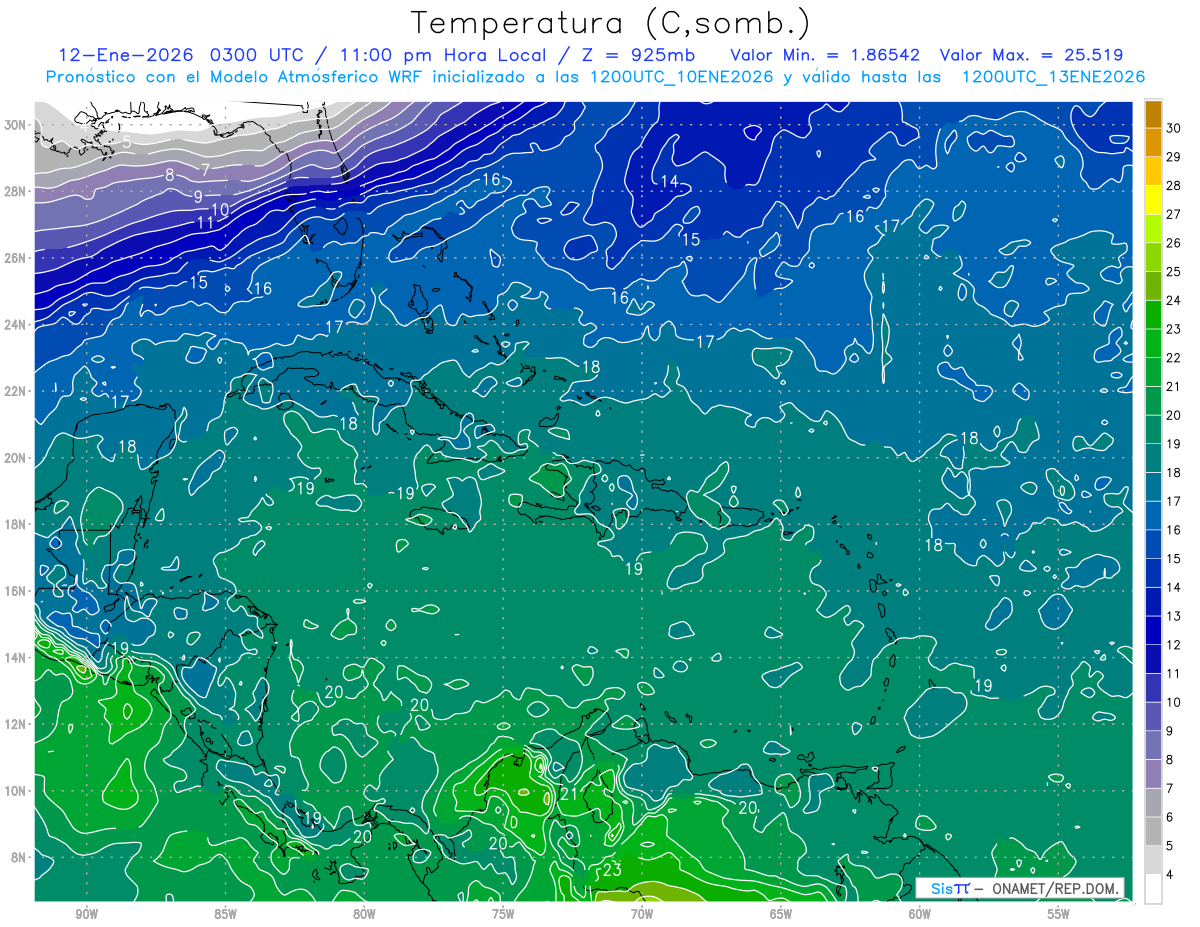Click contour label 5 in the gray zone

[x=127, y=141]
